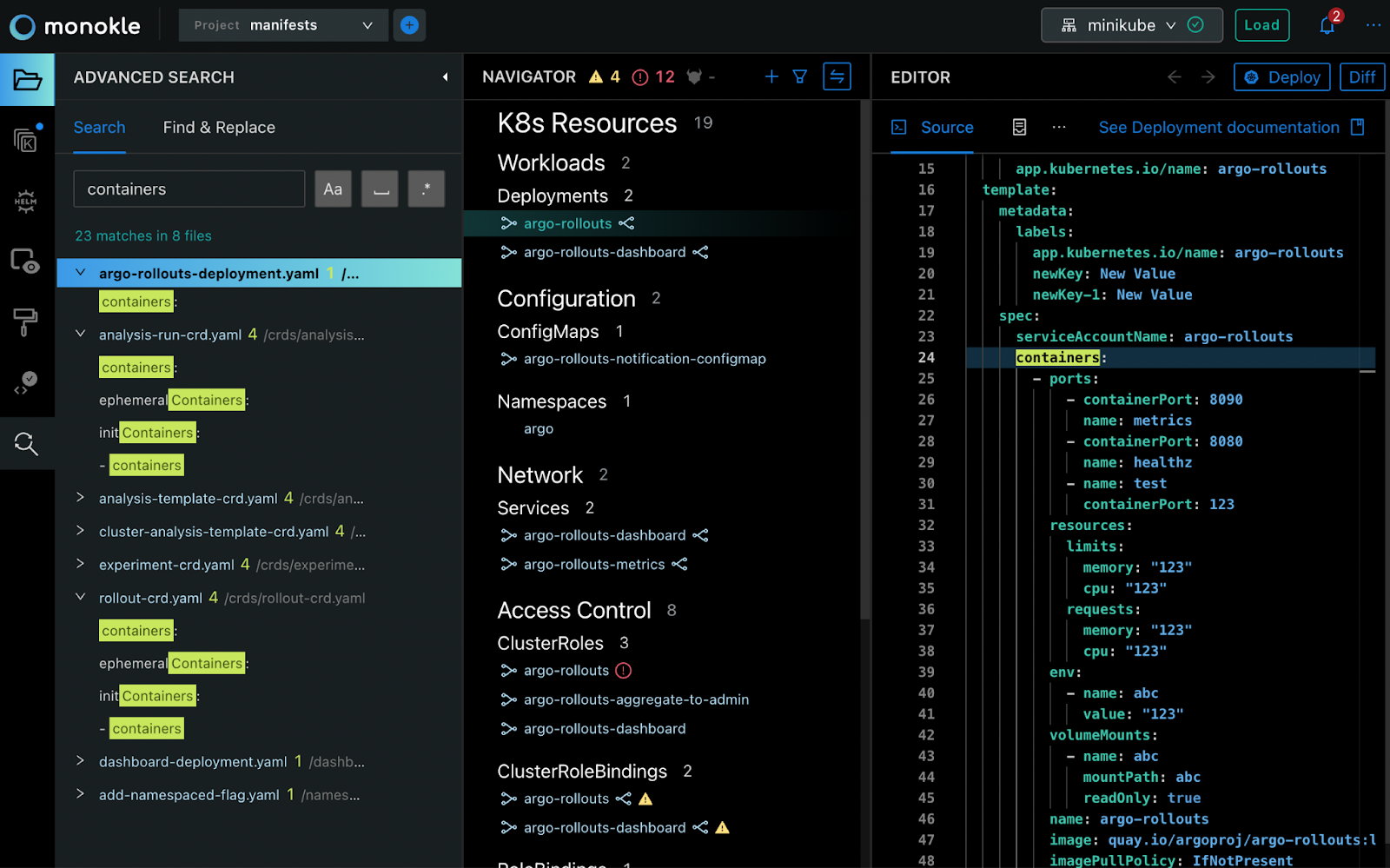Click the navigator collapse-all icon button
The height and width of the screenshot is (868, 1390).
point(837,76)
